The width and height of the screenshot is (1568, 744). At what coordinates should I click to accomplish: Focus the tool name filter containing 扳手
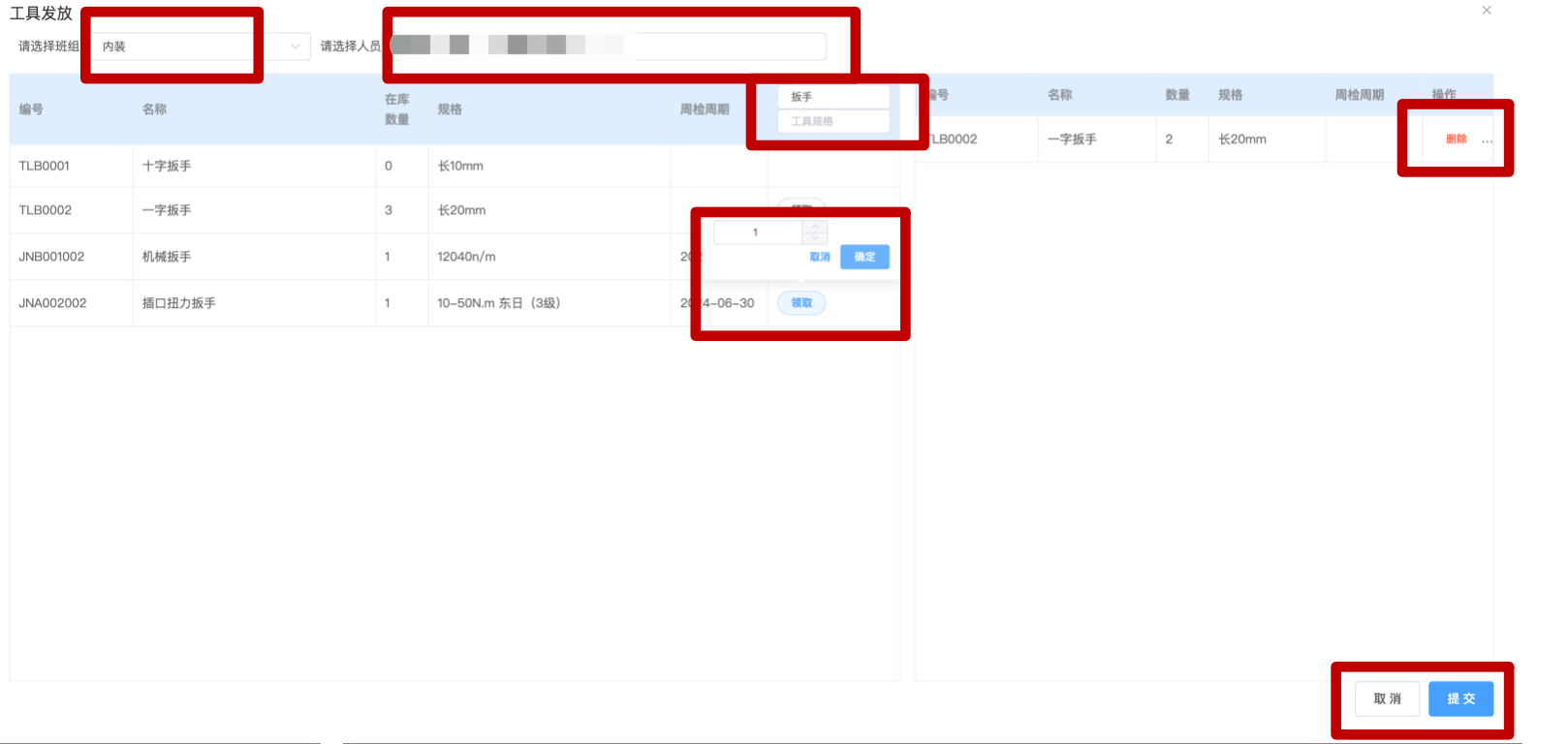[x=833, y=97]
